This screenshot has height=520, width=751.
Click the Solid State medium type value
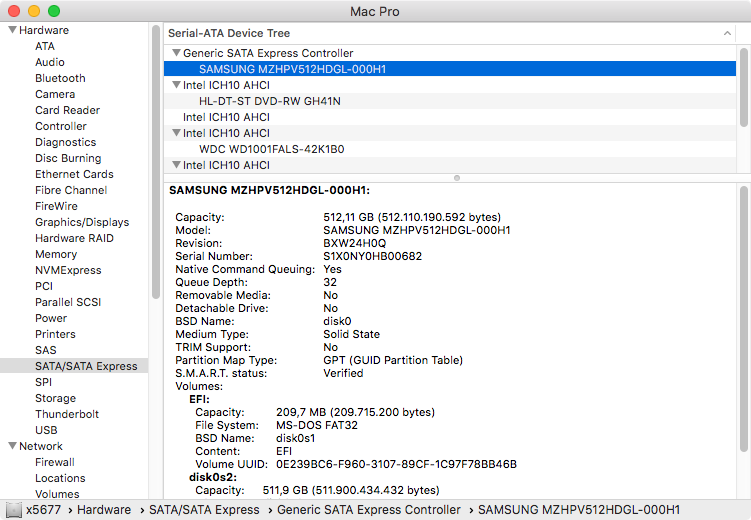(x=351, y=334)
